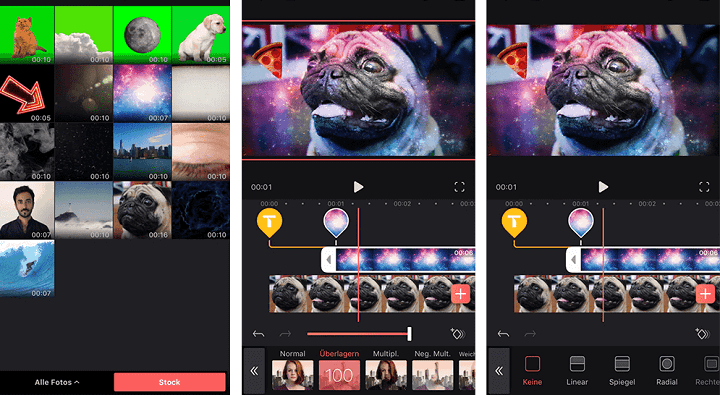Tap the pizza sticker in the right preview
The height and width of the screenshot is (395, 720).
[x=513, y=61]
